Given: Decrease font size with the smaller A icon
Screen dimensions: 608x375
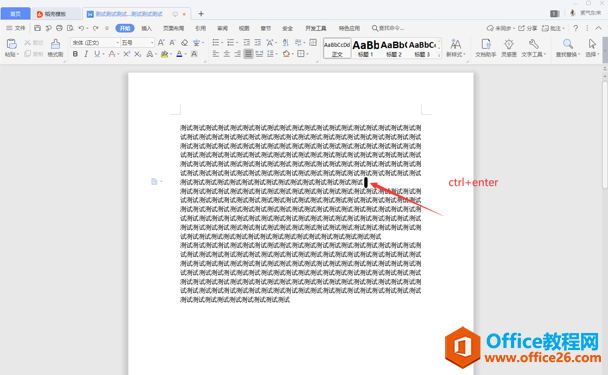Looking at the screenshot, I should pos(172,42).
